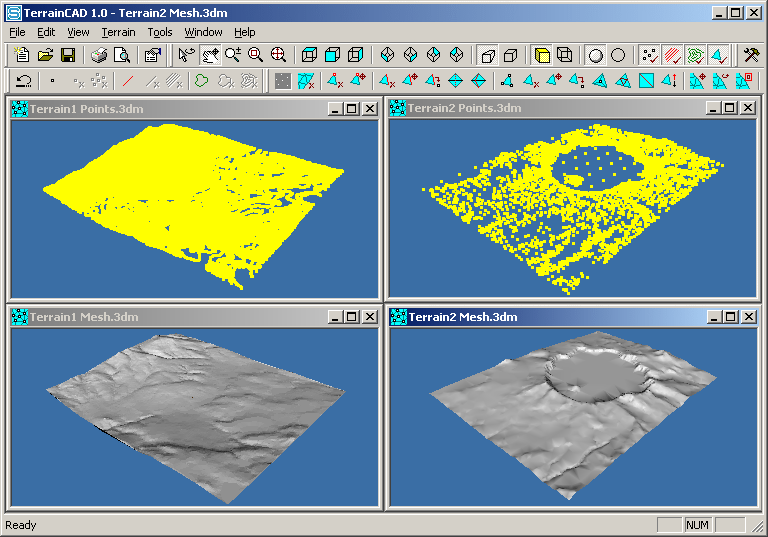Image resolution: width=768 pixels, height=537 pixels.
Task: Choose the cube view with cyan front face
Action: [x=333, y=55]
